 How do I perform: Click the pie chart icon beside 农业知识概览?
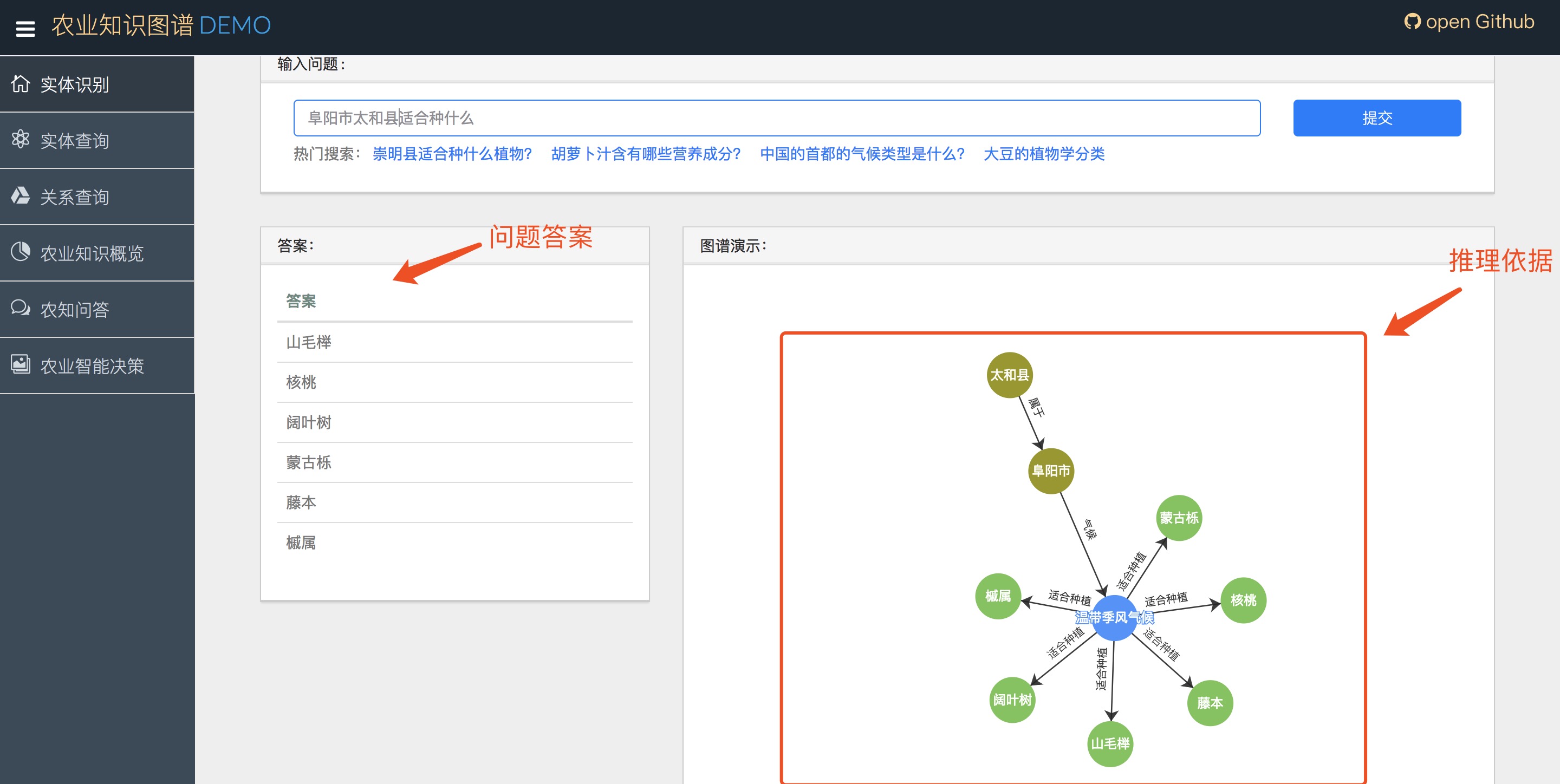(21, 252)
